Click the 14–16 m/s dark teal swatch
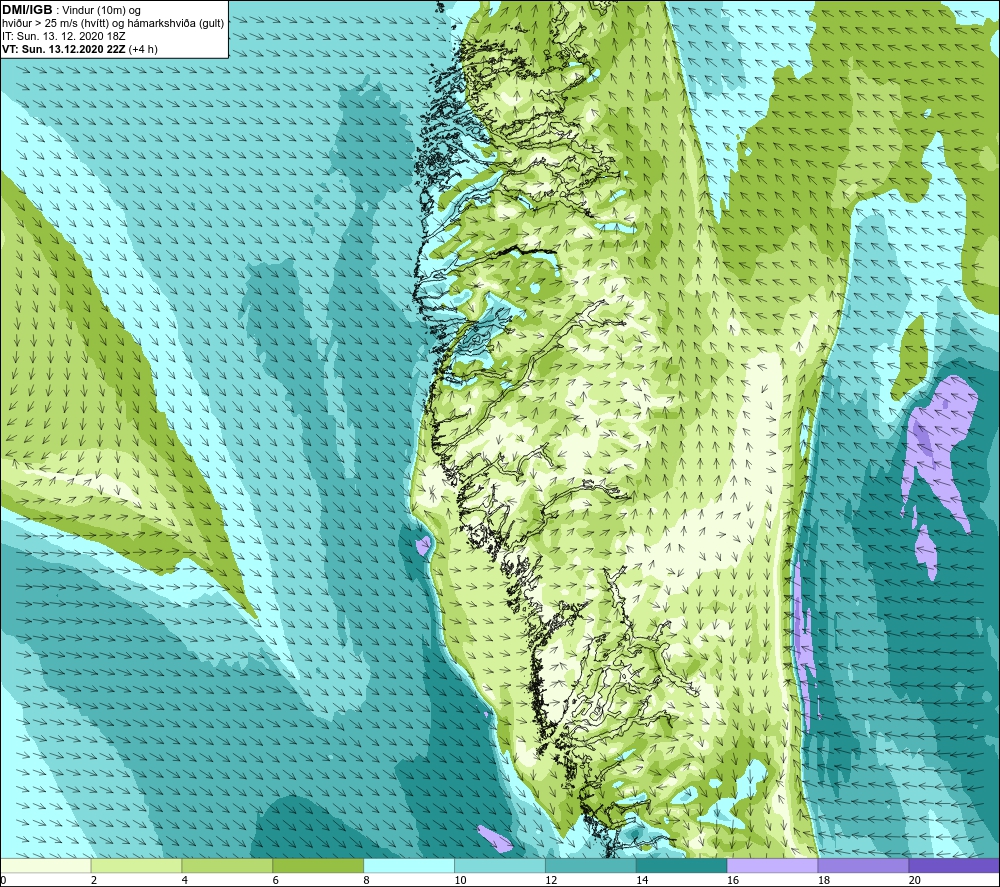 point(682,865)
